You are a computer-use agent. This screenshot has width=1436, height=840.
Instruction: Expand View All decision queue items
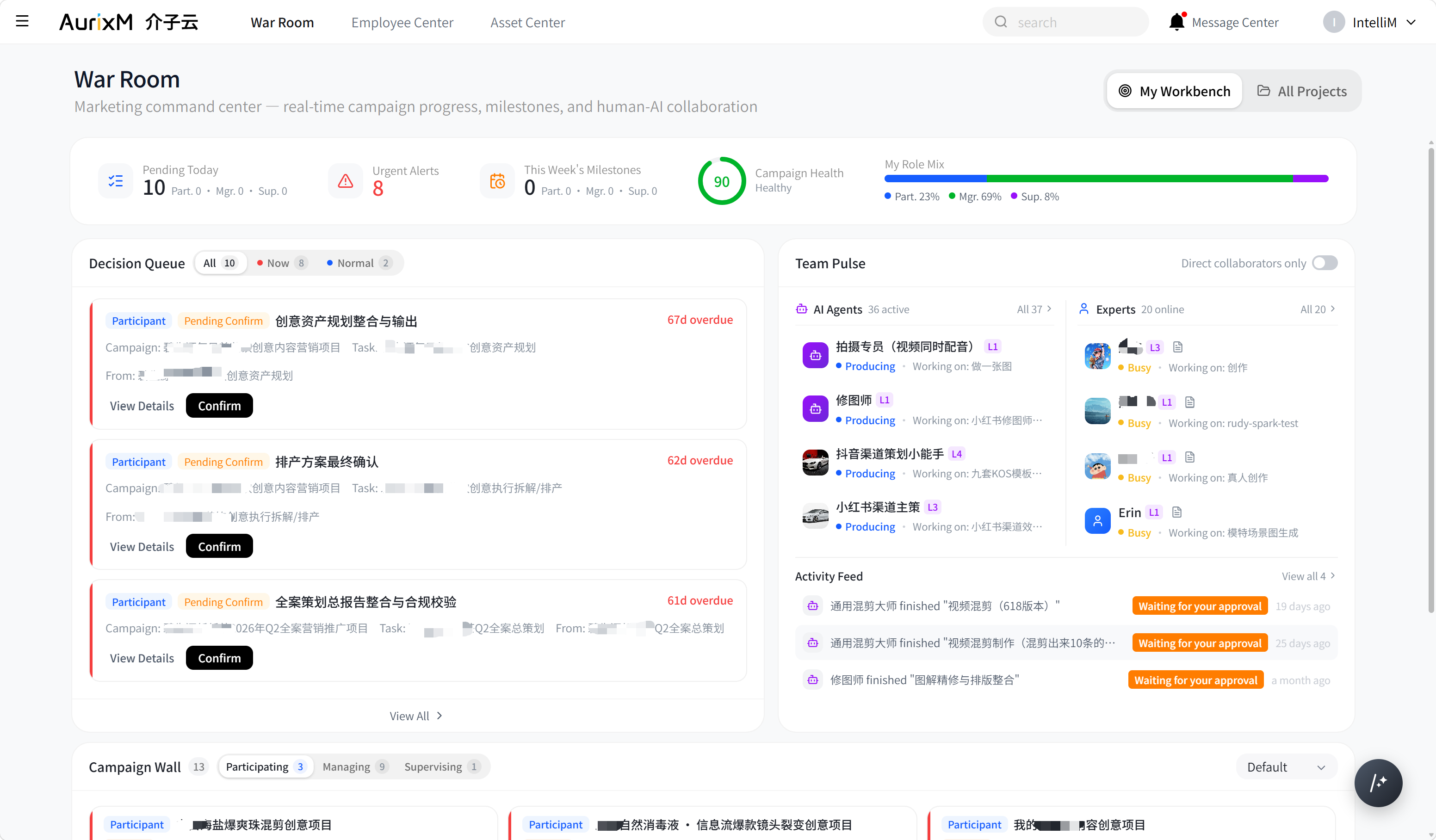click(x=416, y=716)
